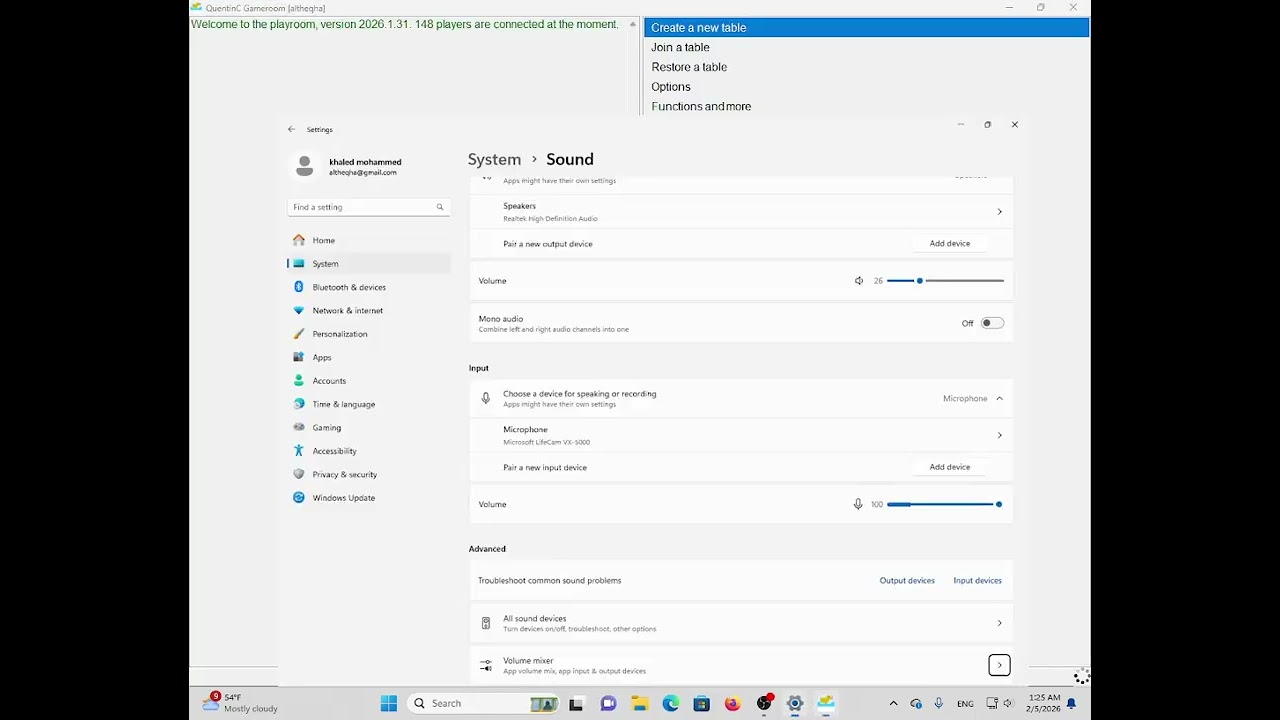
Task: Open the network and volume tray icons
Action: [999, 703]
